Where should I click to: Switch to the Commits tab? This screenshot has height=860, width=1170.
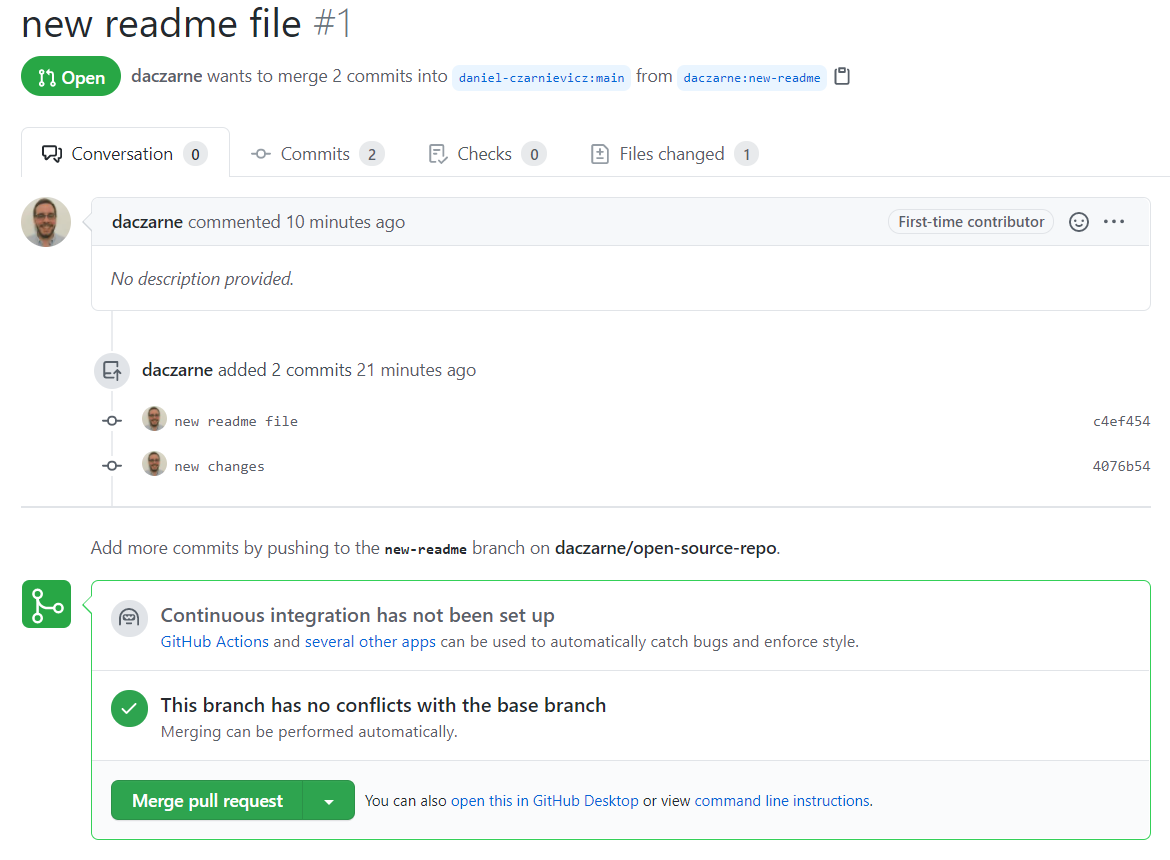point(316,154)
